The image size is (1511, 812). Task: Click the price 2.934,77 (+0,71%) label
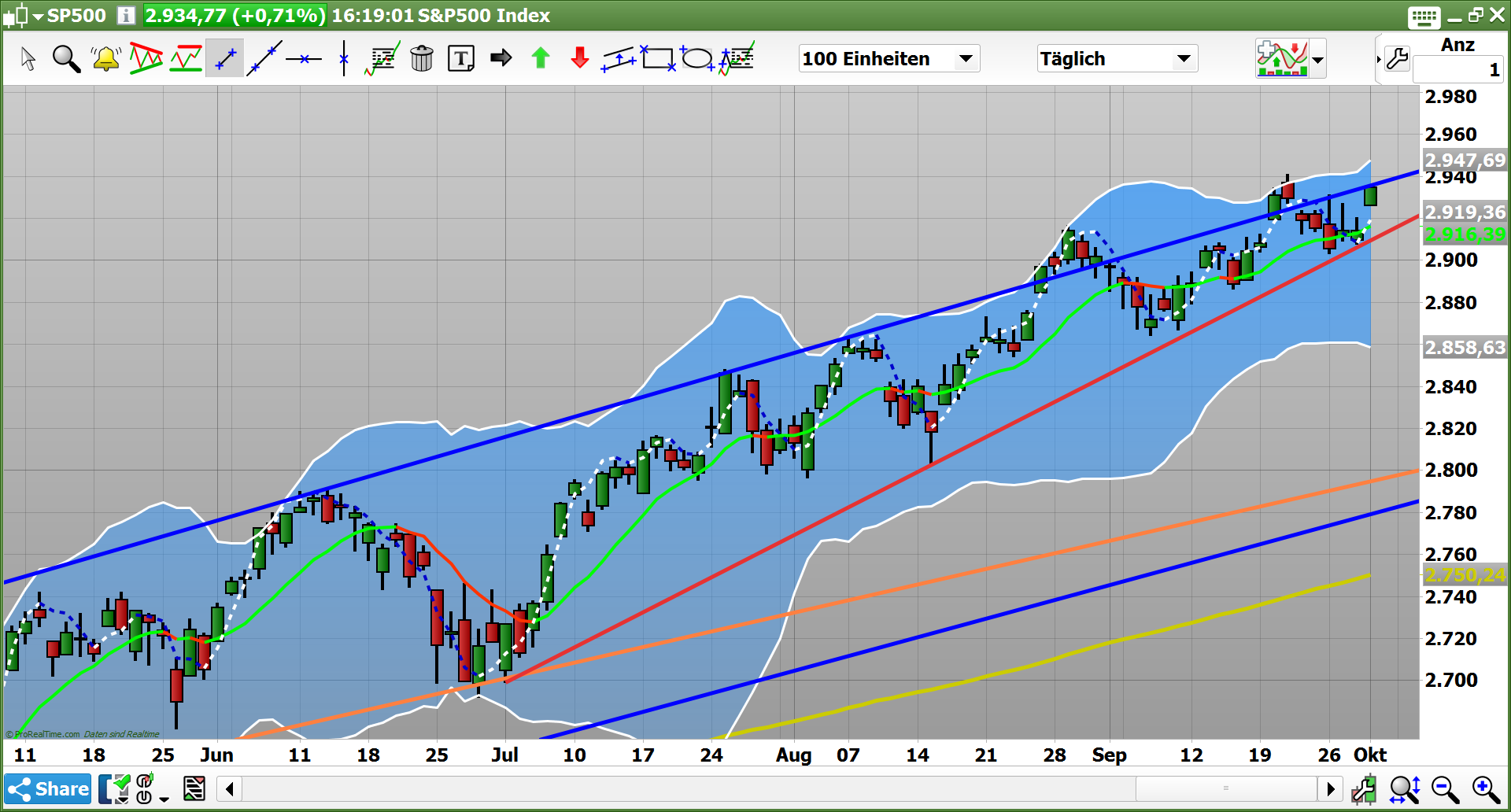point(235,15)
